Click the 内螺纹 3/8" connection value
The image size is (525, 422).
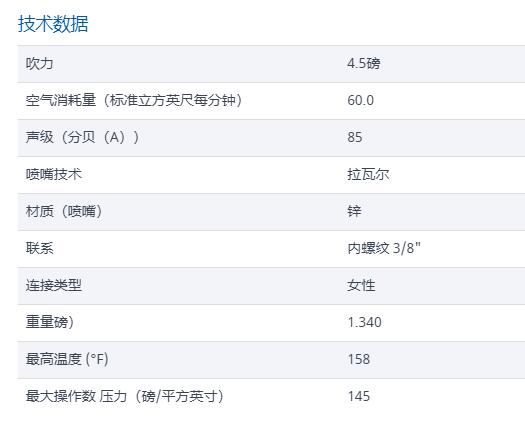click(384, 248)
